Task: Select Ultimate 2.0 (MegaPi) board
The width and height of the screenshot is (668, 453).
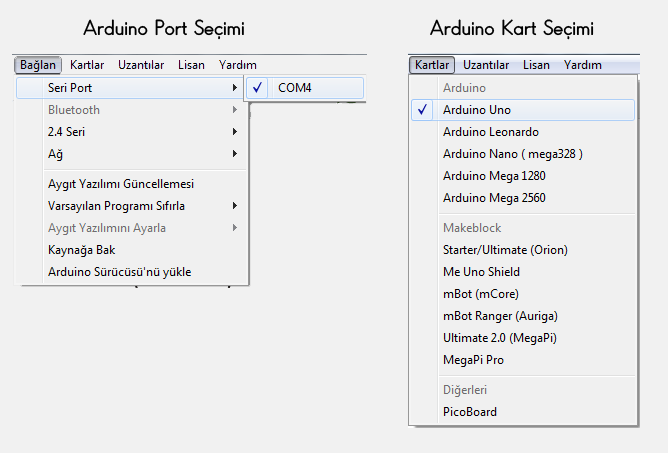Action: (x=523, y=338)
